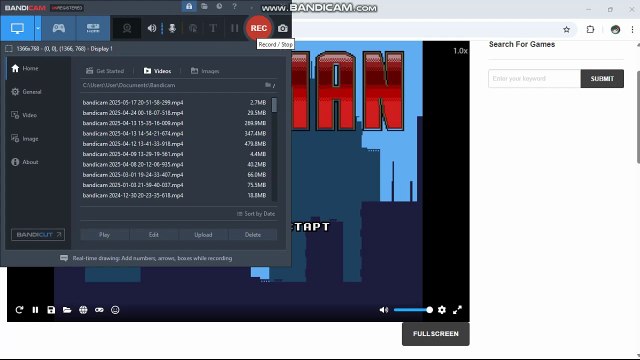Open the scheduled recording clock icon
Image resolution: width=640 pixels, height=360 pixels.
point(219,6)
